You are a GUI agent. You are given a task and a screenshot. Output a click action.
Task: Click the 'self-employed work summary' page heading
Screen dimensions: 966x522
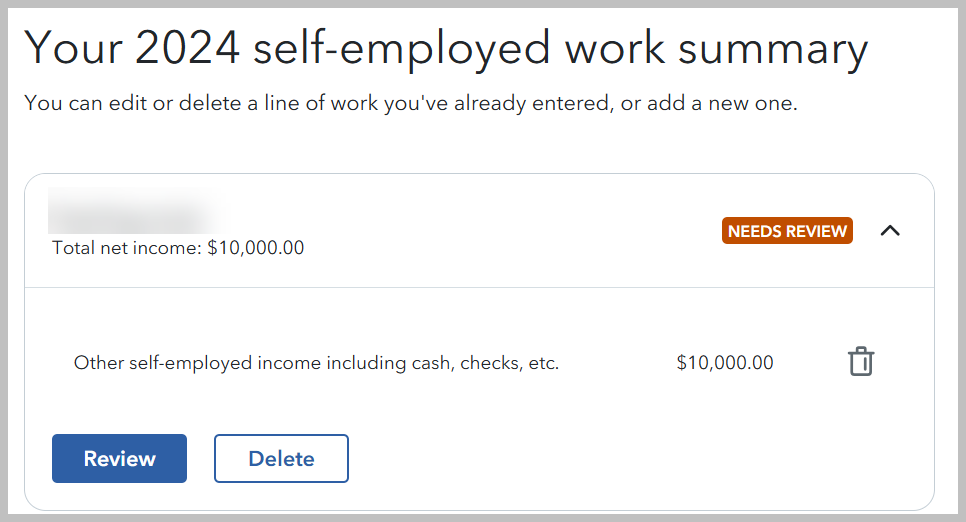(560, 50)
